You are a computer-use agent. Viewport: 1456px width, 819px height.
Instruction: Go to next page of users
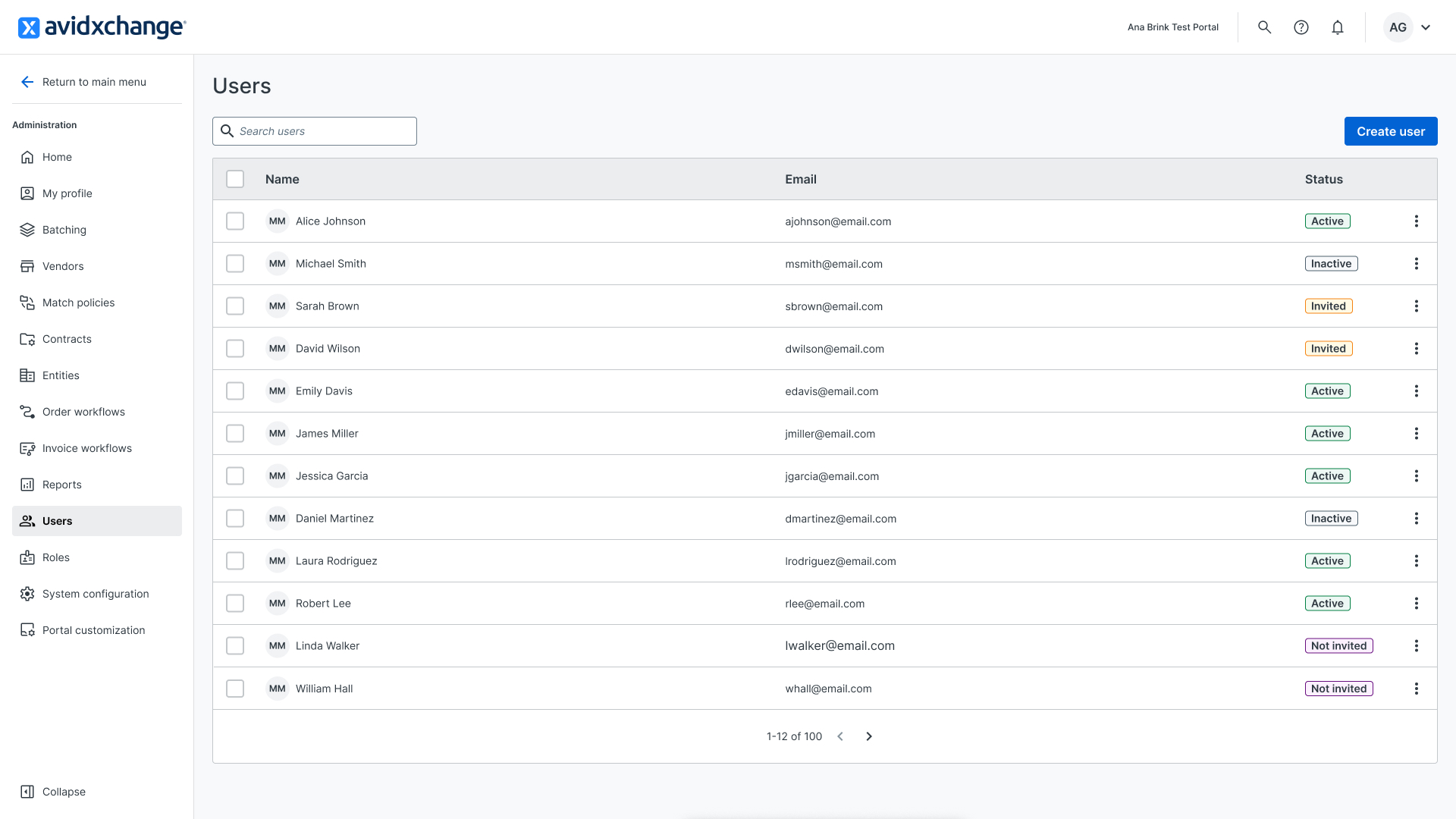pyautogui.click(x=869, y=736)
